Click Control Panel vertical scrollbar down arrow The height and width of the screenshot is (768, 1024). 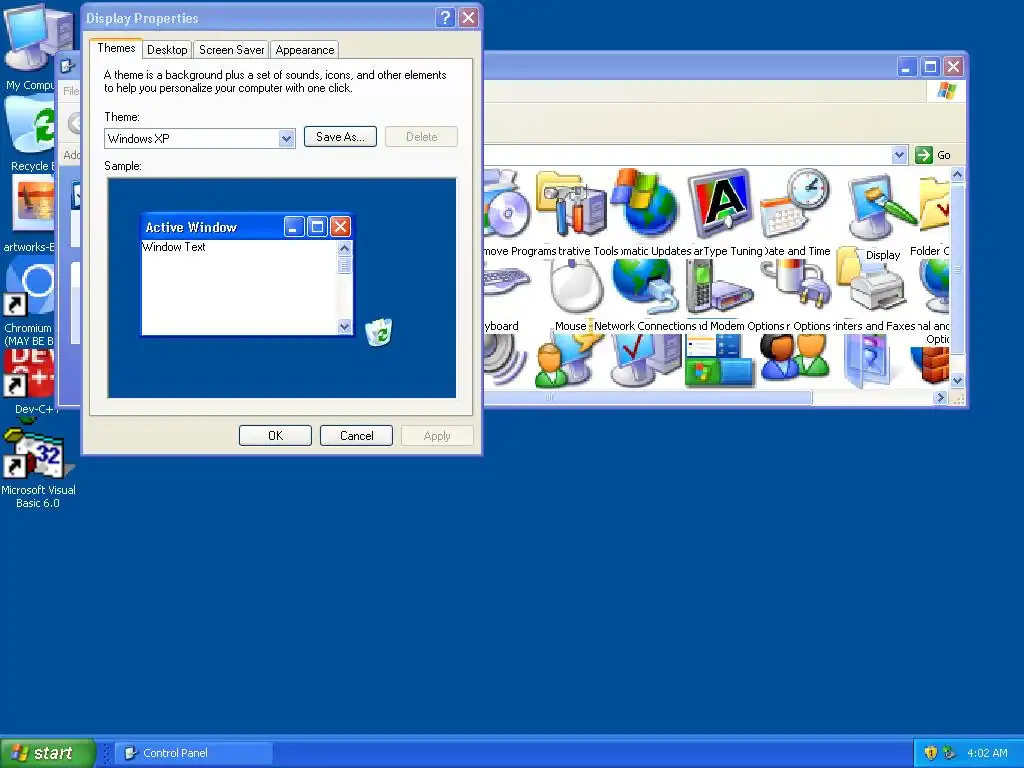coord(957,380)
